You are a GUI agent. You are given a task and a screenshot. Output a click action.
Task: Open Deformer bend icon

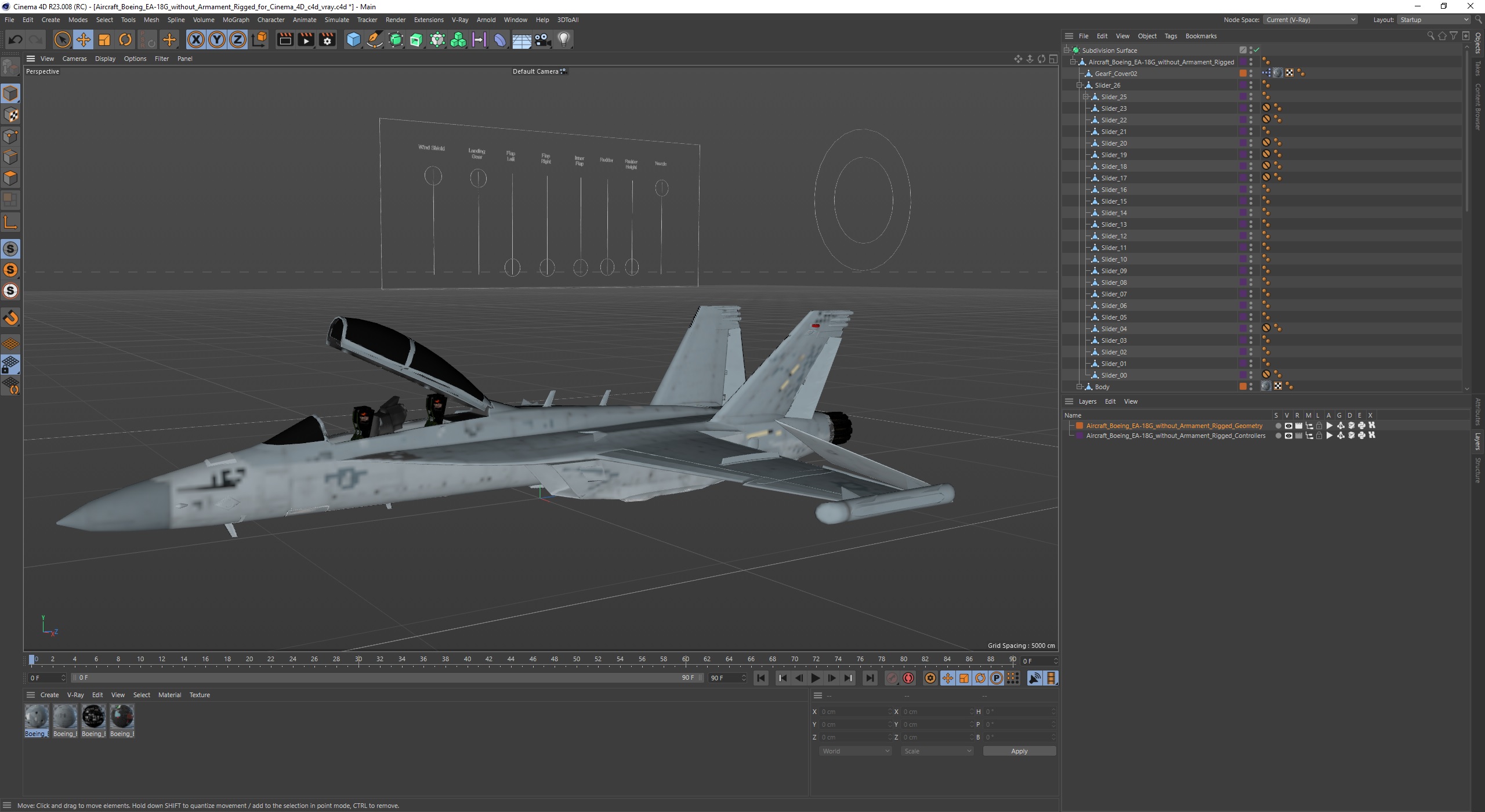point(500,39)
